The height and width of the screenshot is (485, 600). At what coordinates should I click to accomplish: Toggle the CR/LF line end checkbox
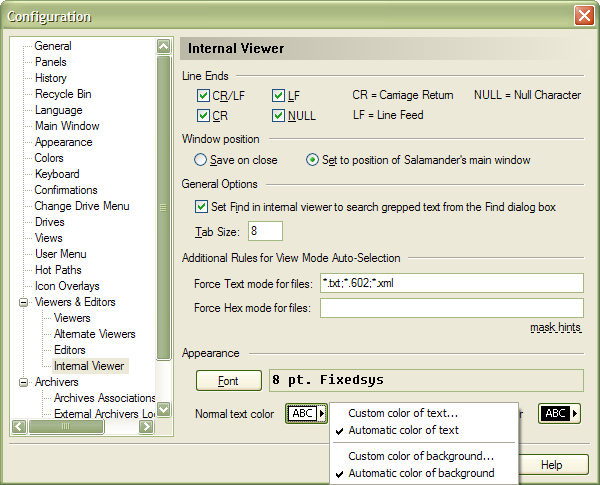point(203,96)
